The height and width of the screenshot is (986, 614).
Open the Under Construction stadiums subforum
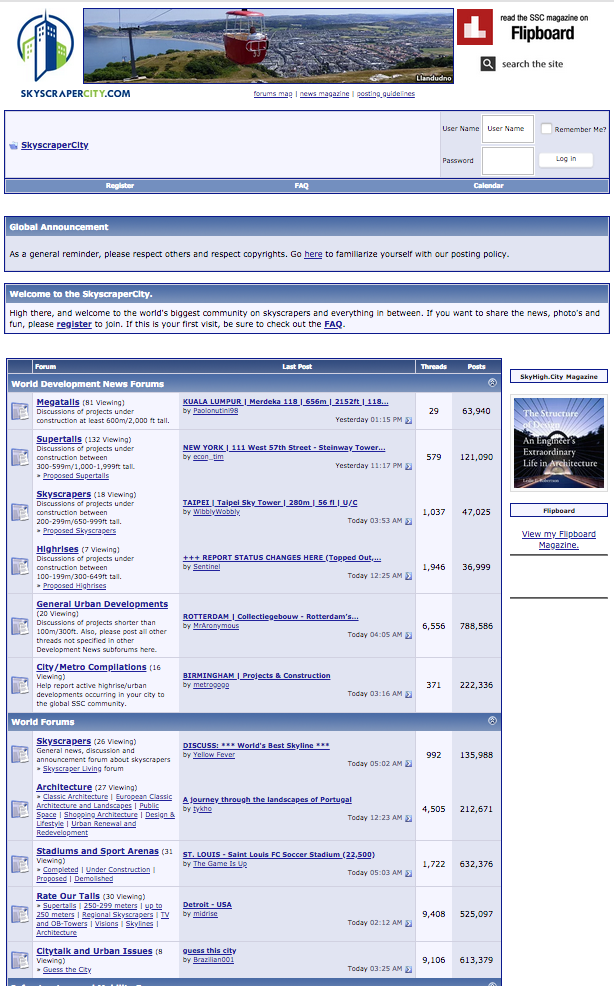pos(118,870)
